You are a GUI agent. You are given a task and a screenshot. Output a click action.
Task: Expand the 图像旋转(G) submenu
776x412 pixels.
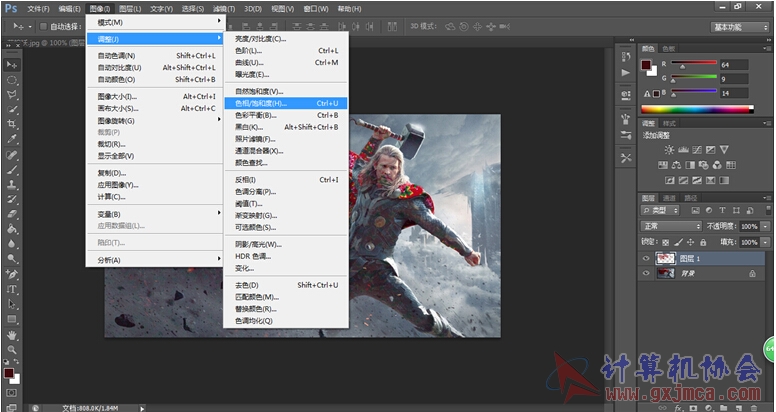point(155,120)
